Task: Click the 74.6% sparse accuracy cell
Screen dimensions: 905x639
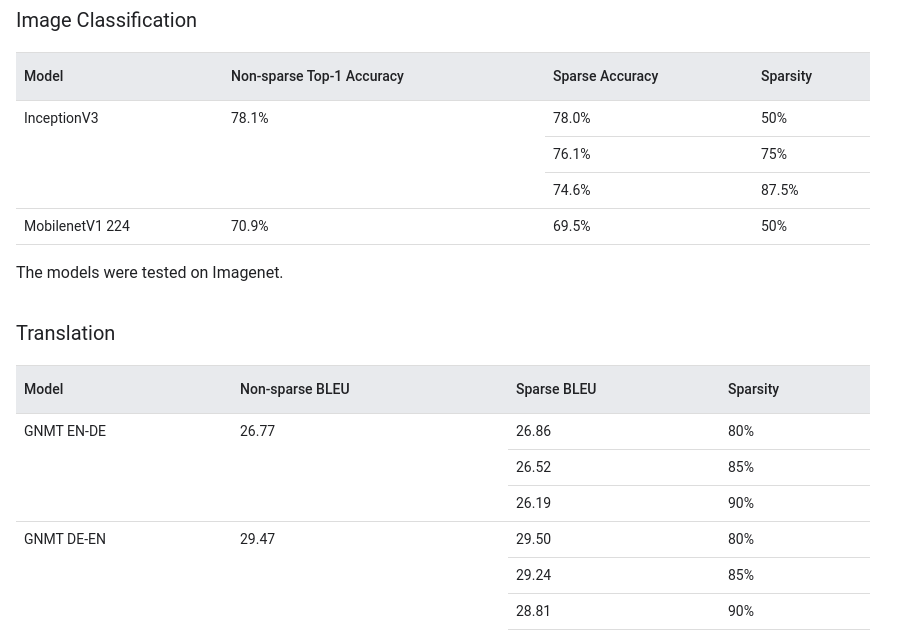Action: click(572, 190)
